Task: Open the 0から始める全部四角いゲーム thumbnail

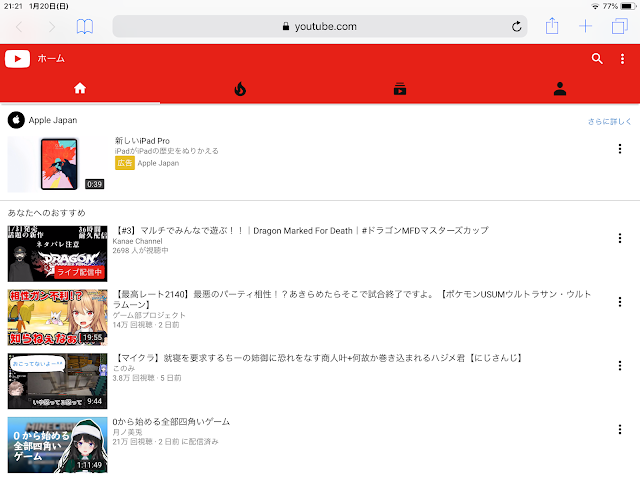Action: pos(58,445)
